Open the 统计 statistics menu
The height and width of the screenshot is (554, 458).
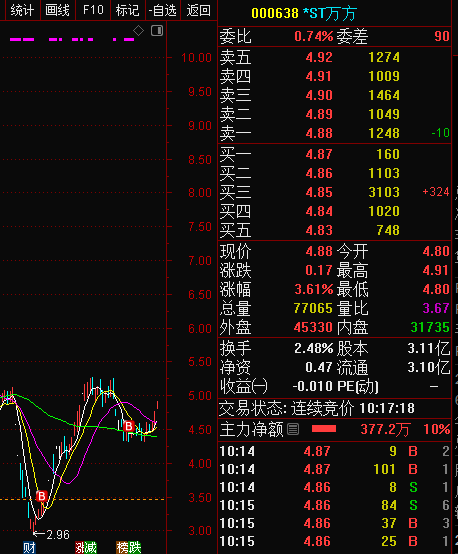point(22,10)
